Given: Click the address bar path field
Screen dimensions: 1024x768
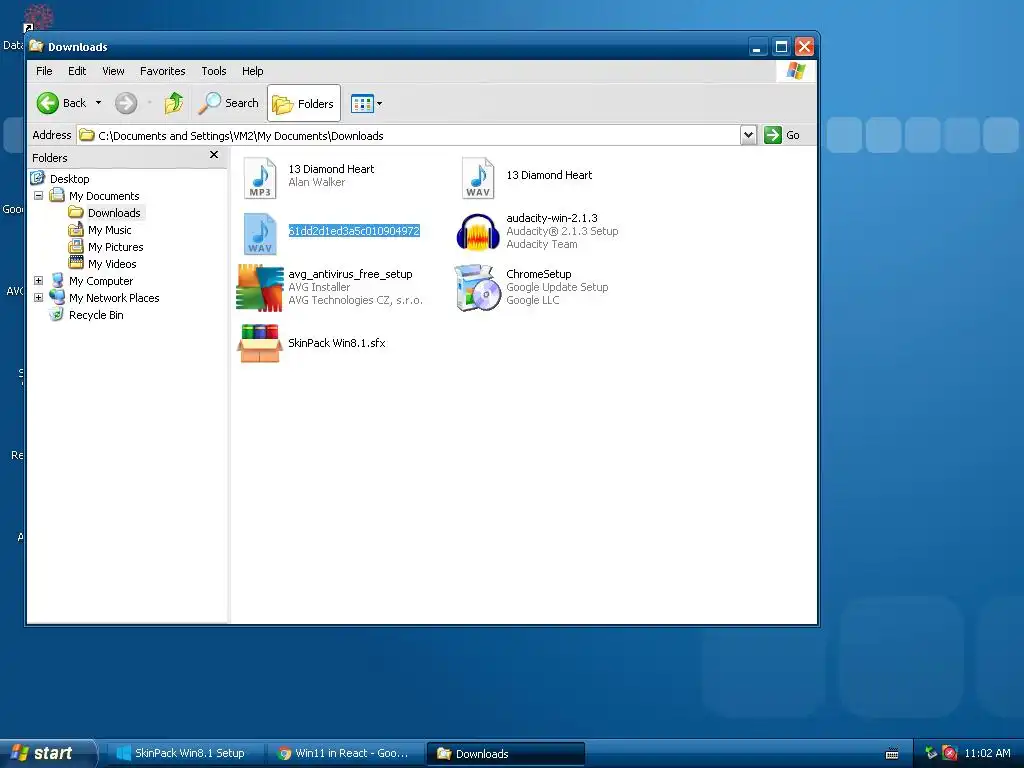Looking at the screenshot, I should 408,135.
